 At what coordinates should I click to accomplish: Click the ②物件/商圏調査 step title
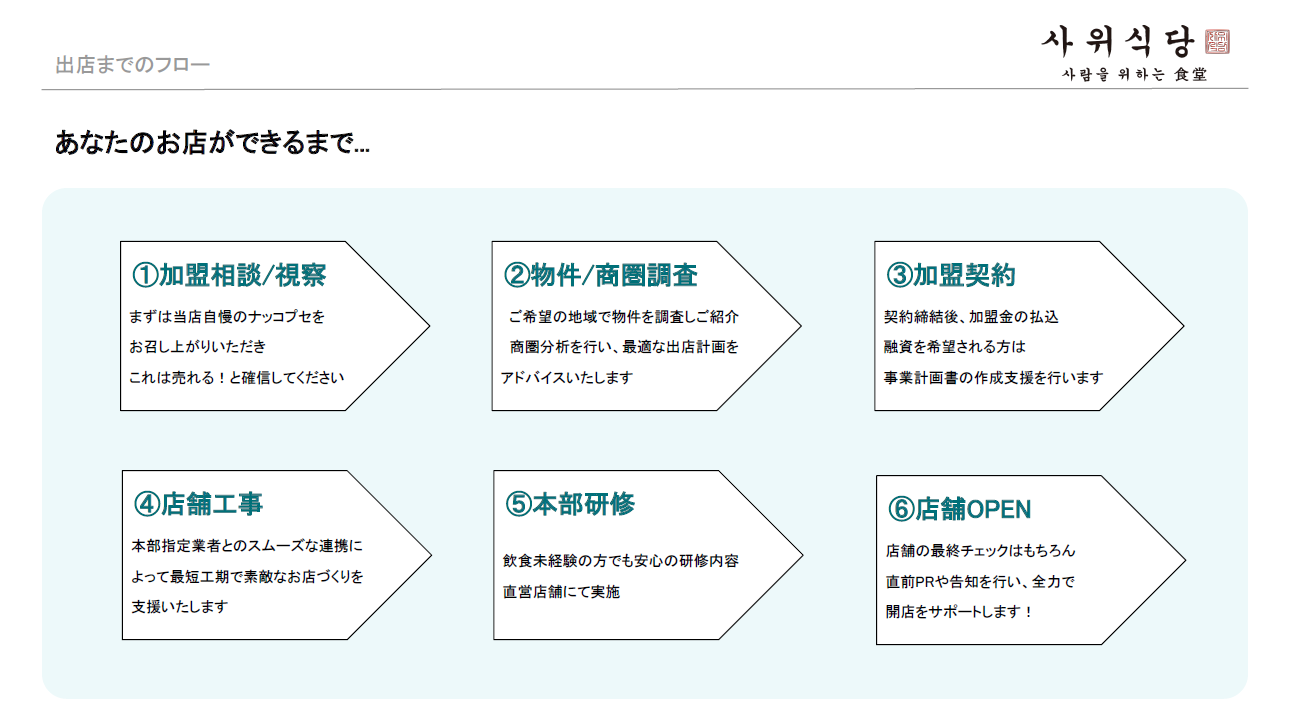[x=600, y=275]
